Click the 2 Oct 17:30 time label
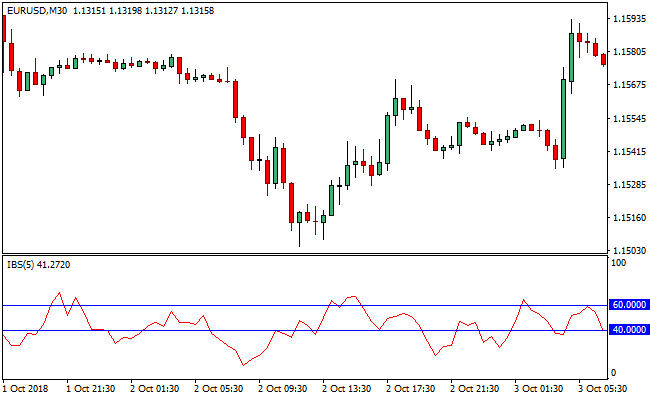Screen dimensions: 650x400 [x=410, y=389]
